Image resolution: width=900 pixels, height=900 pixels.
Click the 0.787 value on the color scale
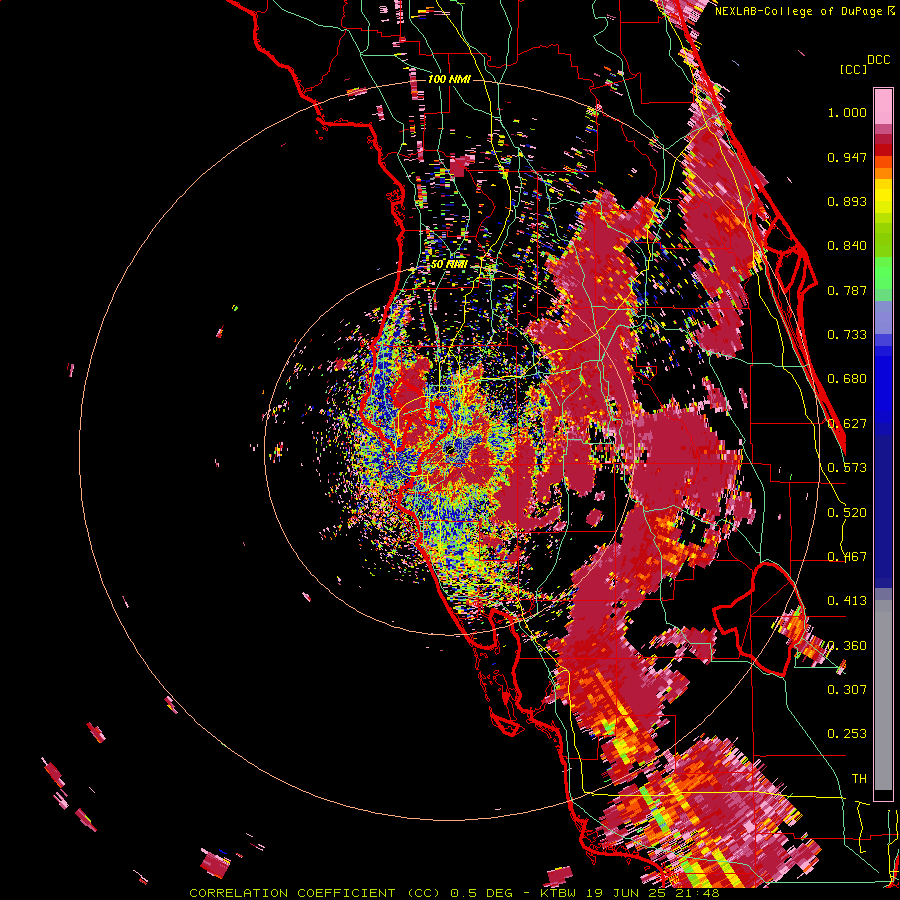(x=847, y=290)
